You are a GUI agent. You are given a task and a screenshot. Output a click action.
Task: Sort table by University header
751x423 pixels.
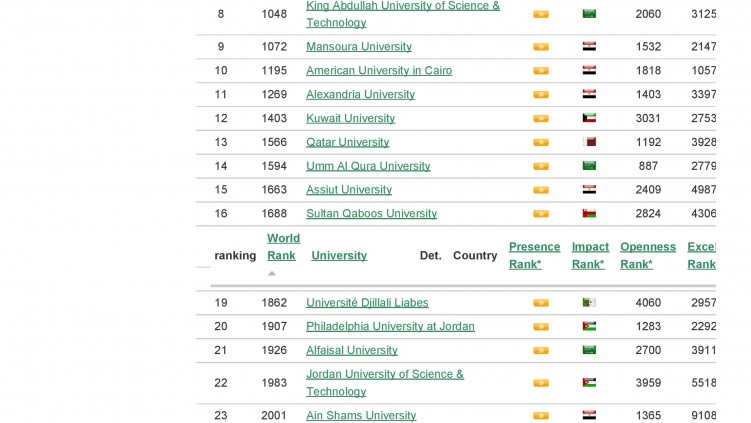(x=339, y=256)
